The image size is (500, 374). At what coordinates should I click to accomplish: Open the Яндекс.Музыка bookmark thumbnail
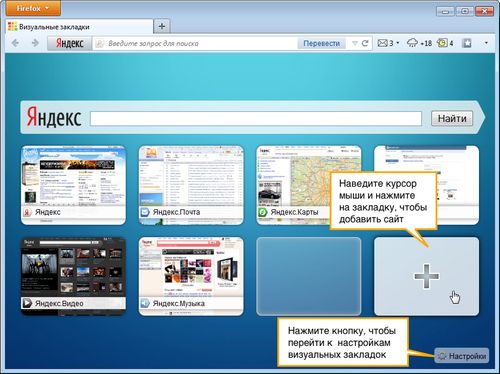click(191, 276)
